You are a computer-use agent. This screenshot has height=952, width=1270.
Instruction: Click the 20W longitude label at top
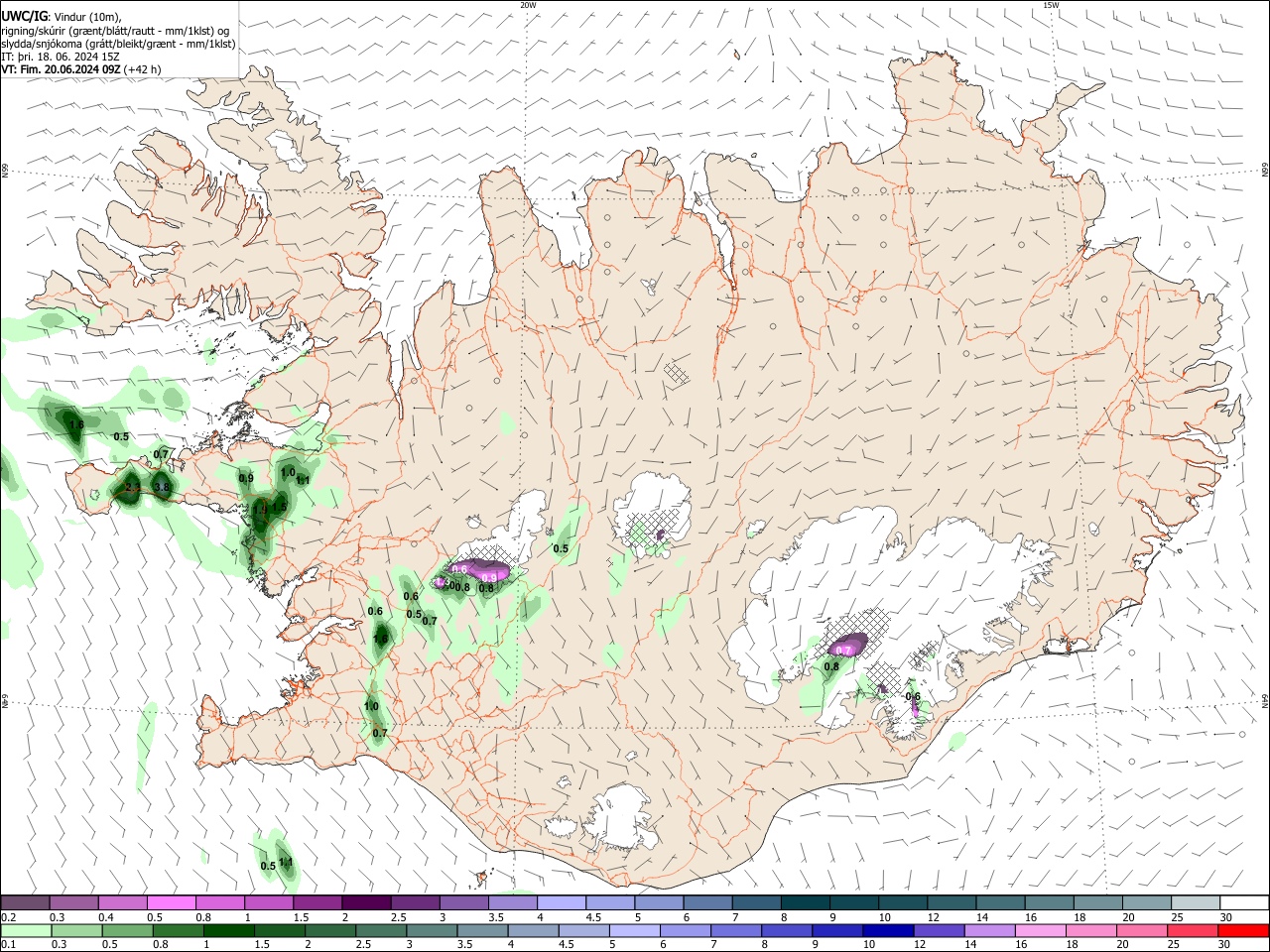528,5
